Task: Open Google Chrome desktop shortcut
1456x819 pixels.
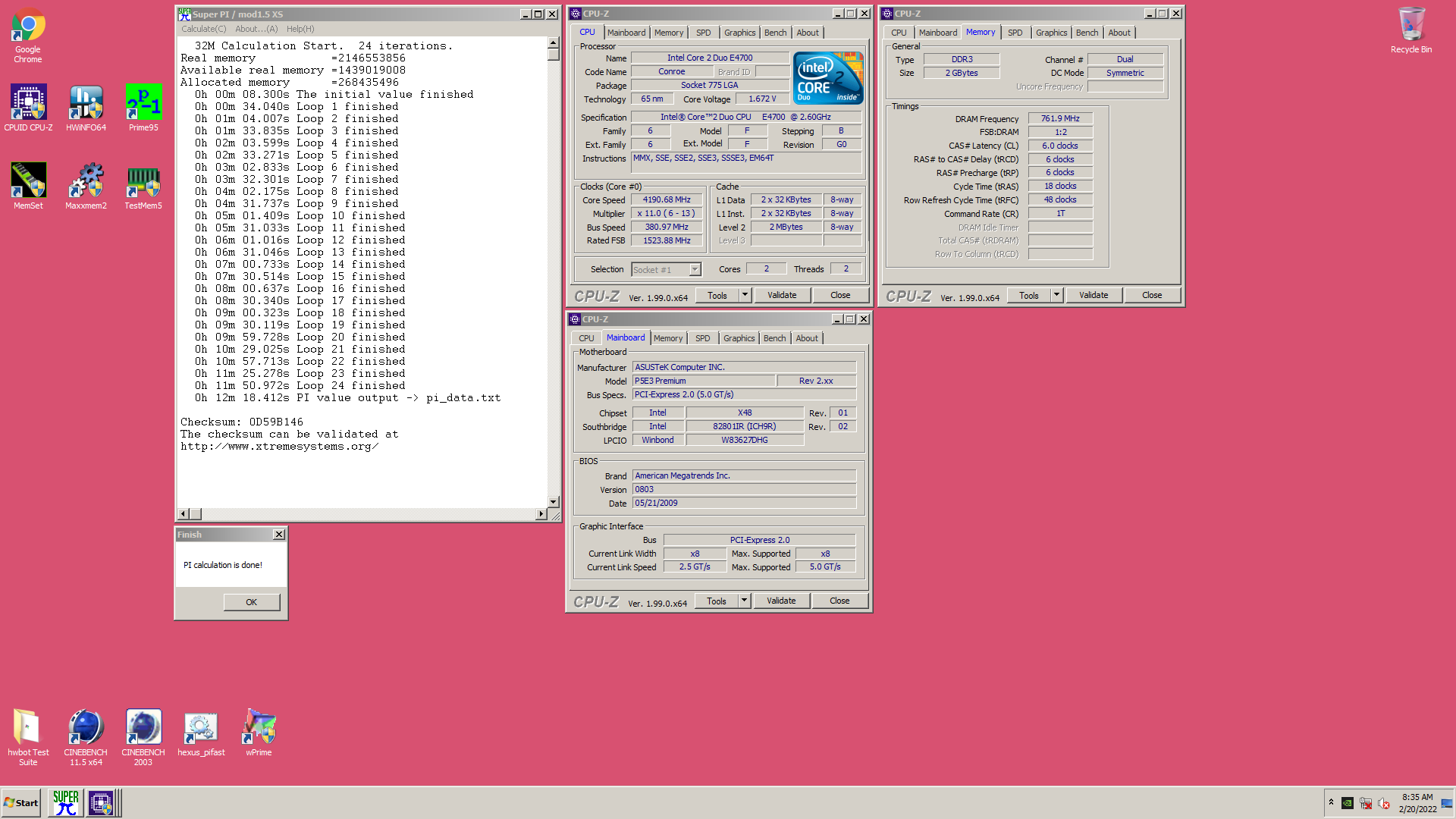Action: [x=28, y=35]
